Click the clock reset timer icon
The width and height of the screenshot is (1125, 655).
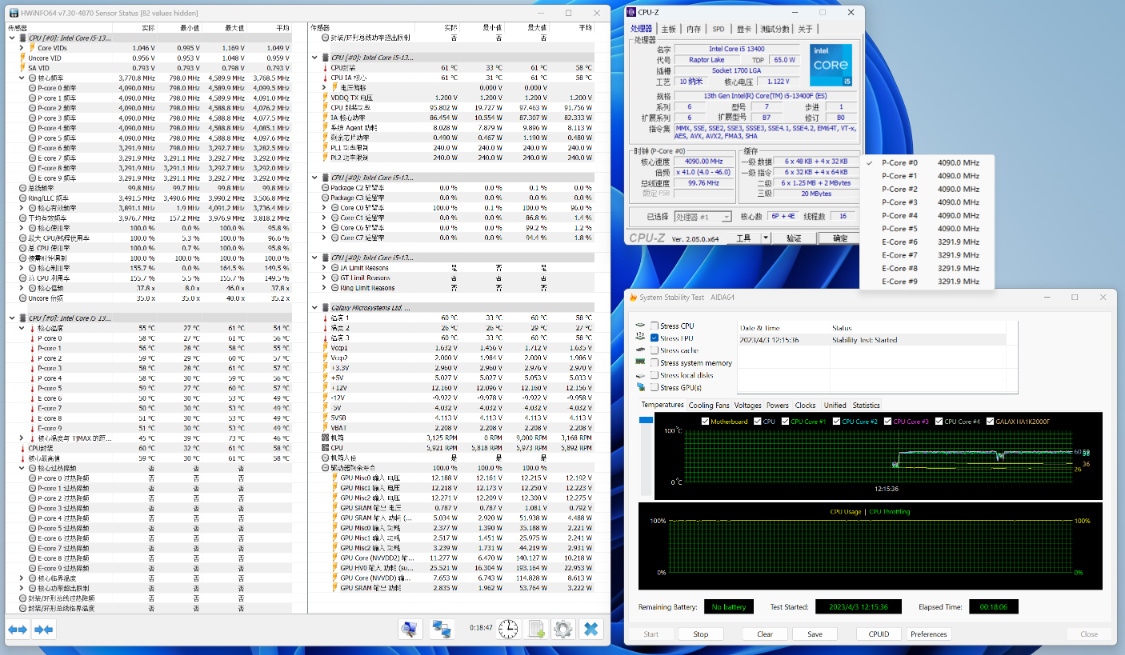pyautogui.click(x=508, y=629)
